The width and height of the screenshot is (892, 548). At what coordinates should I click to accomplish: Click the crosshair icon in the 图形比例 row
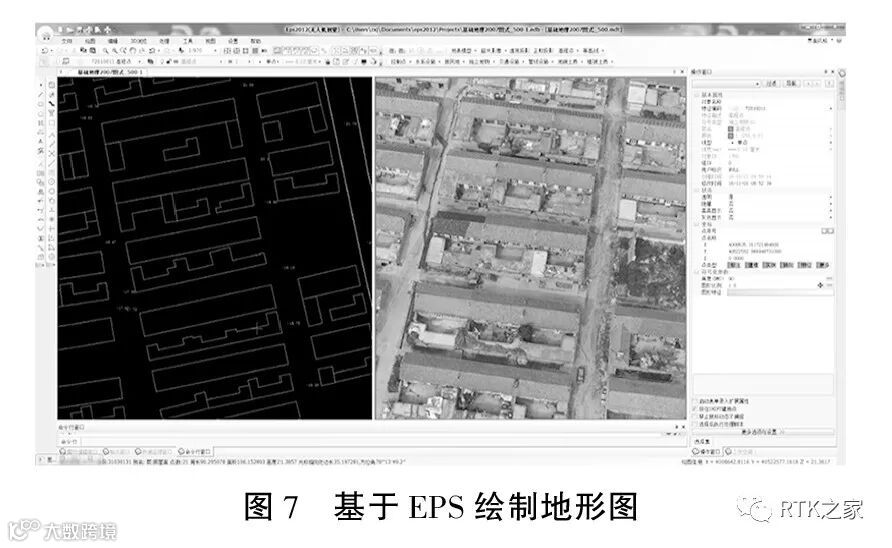point(820,285)
